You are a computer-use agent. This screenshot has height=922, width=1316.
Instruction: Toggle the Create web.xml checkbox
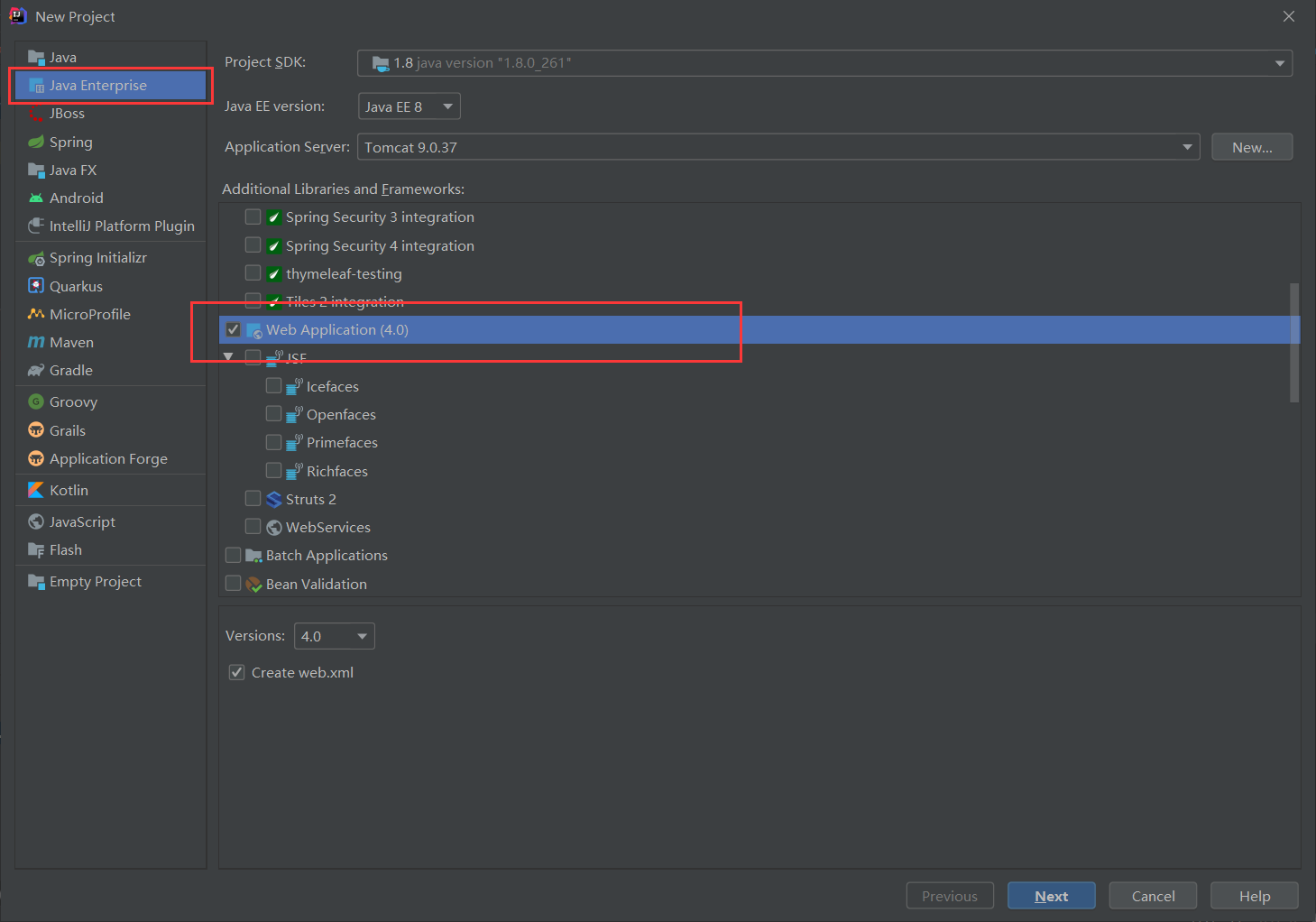click(x=237, y=672)
